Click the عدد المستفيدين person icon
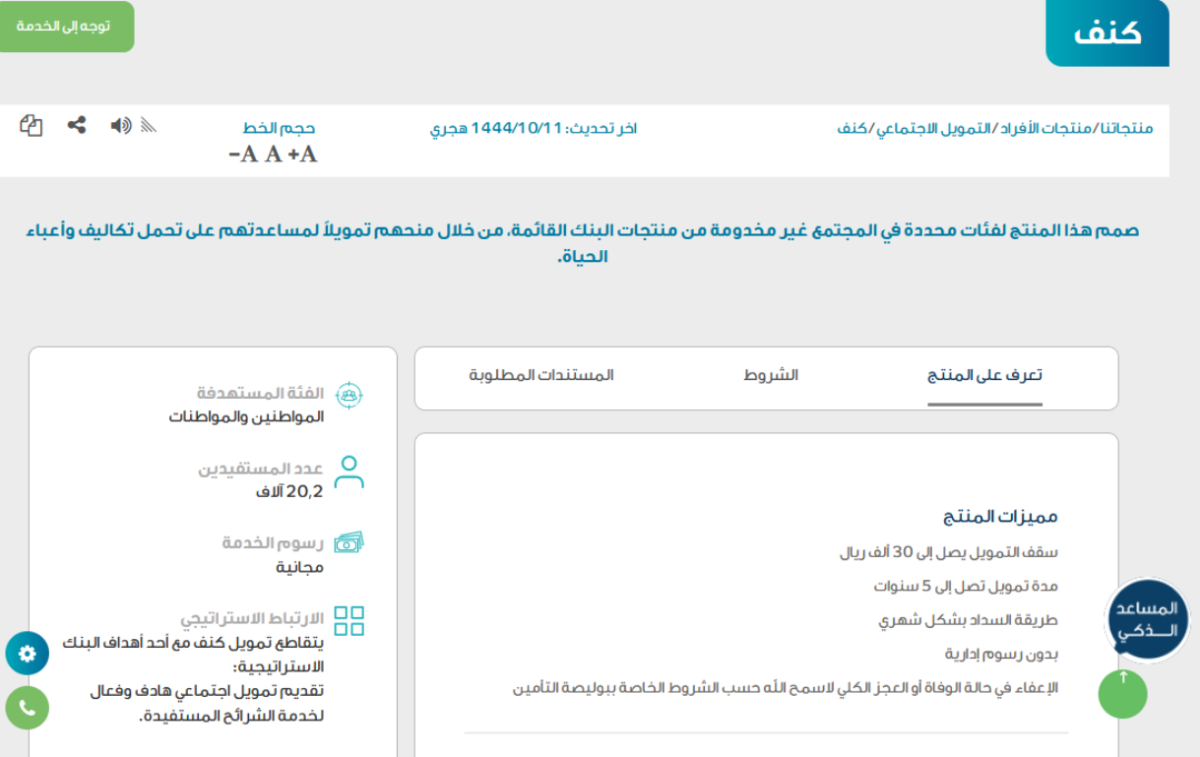 348,471
